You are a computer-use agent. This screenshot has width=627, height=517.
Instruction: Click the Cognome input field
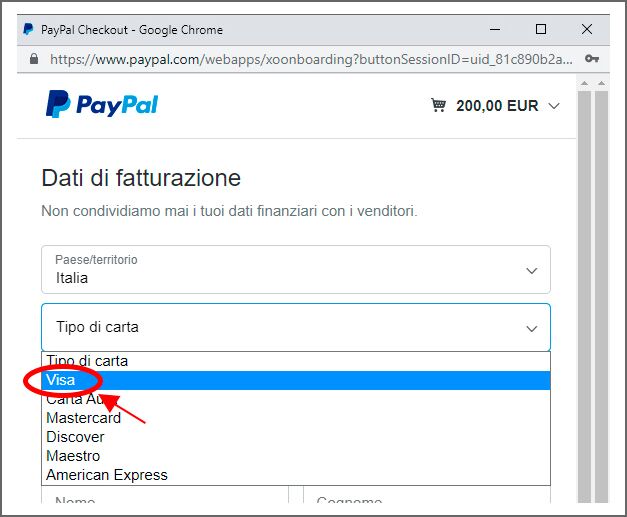click(x=427, y=495)
